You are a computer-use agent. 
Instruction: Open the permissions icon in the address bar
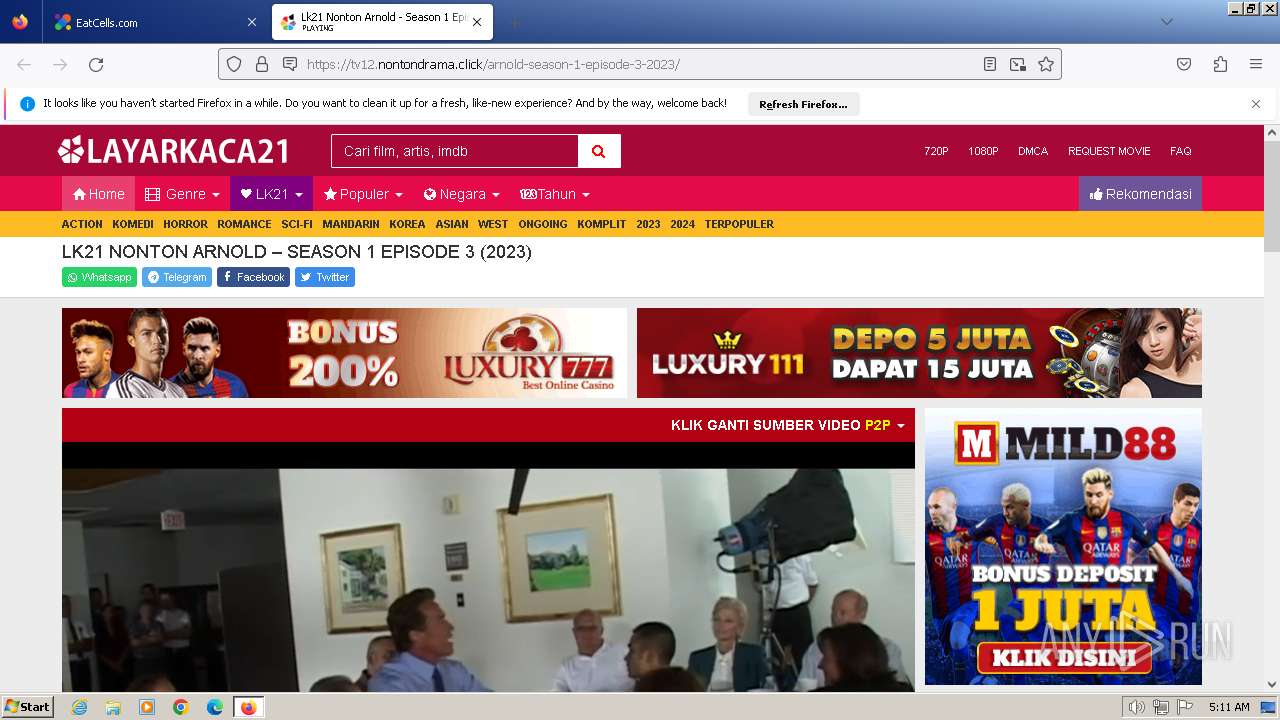(x=290, y=64)
